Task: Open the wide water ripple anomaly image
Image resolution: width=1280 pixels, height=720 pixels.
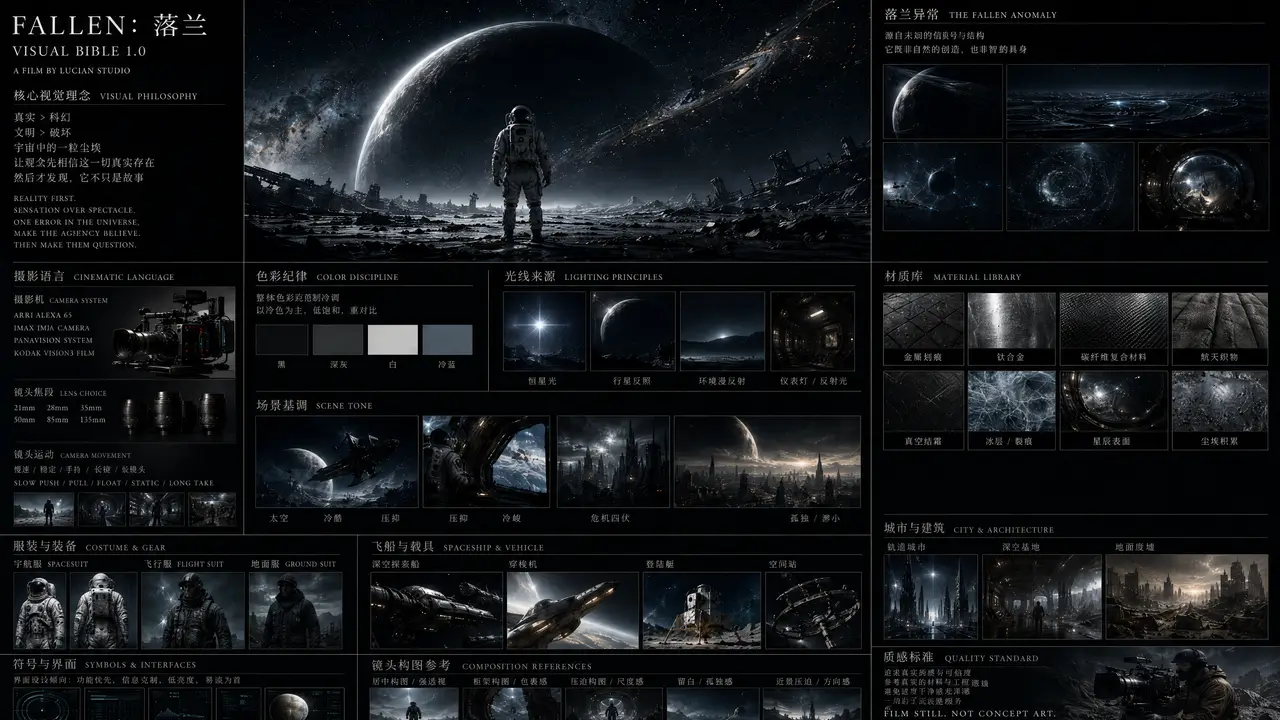Action: coord(1137,102)
